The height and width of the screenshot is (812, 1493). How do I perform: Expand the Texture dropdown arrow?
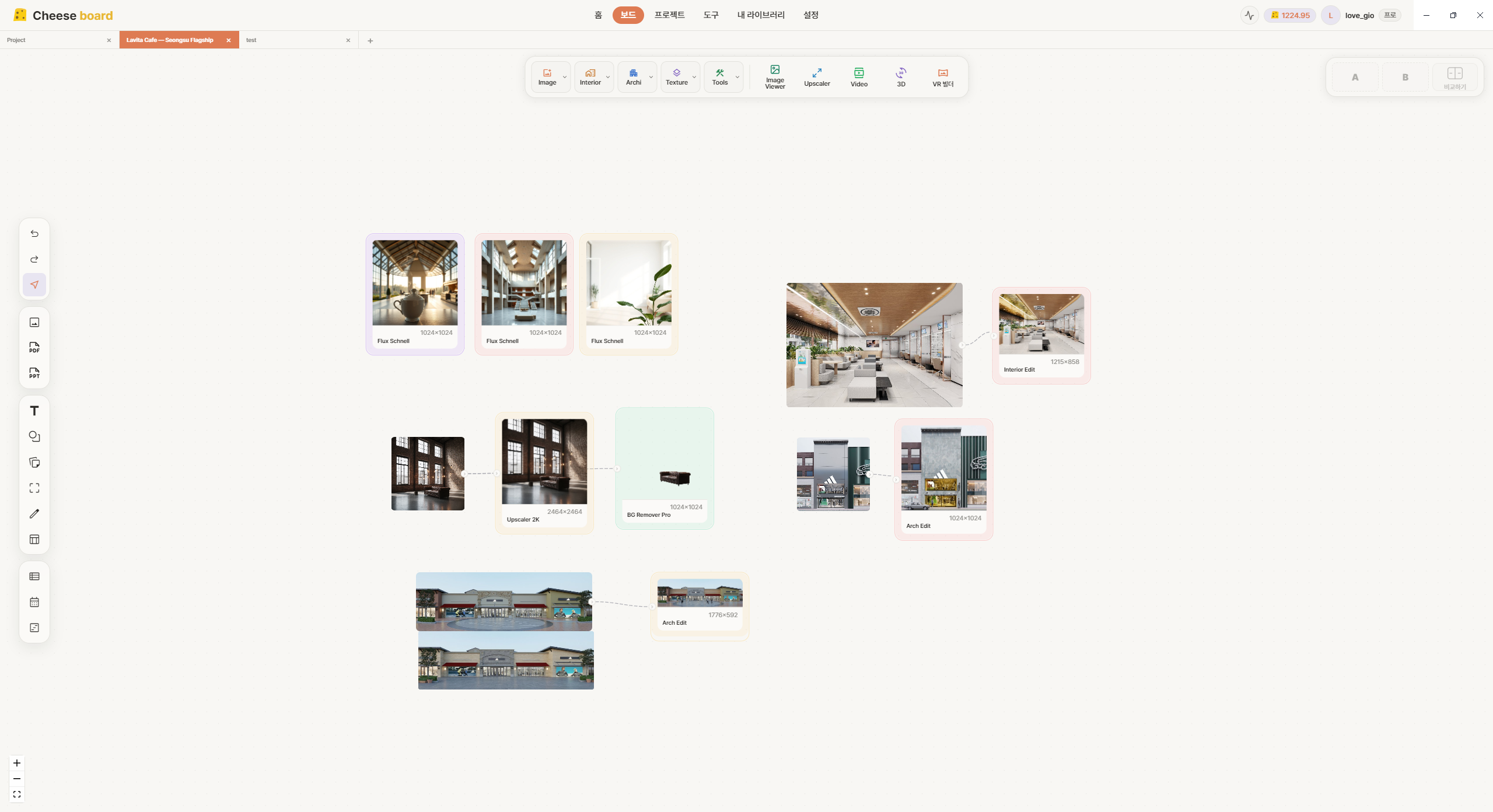pos(694,77)
